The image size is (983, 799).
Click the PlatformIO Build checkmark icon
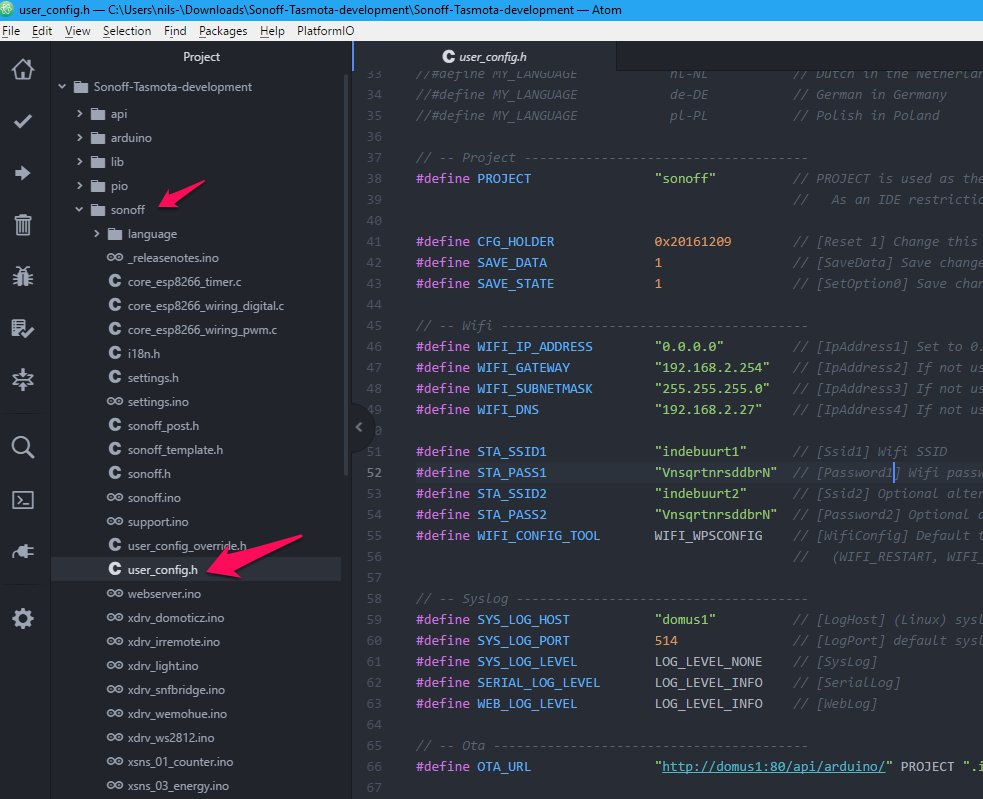(x=23, y=121)
